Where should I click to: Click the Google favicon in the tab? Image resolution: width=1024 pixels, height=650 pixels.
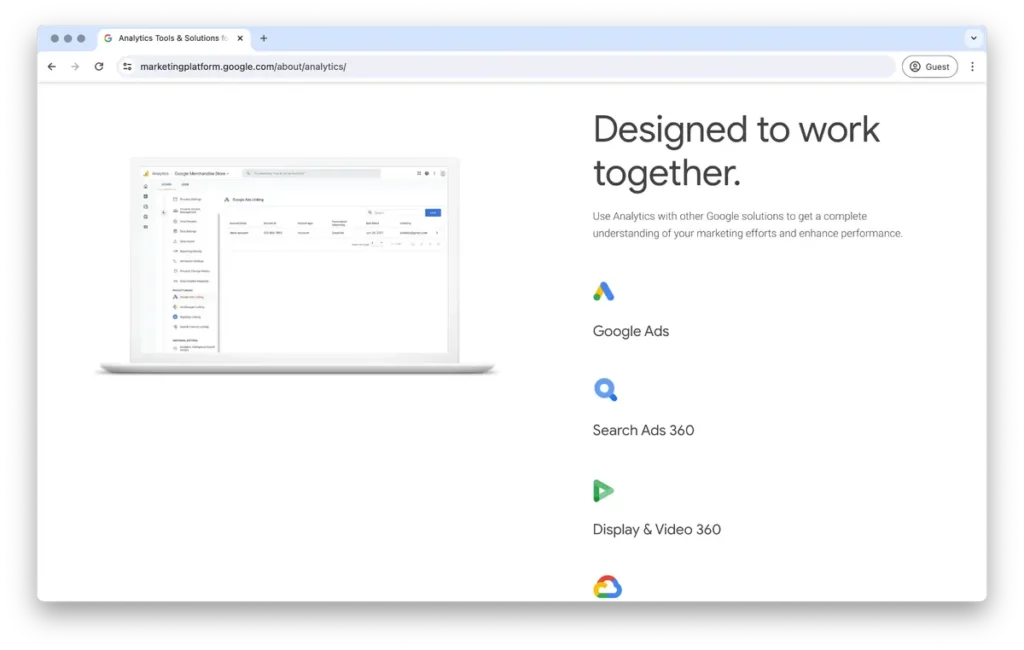click(x=108, y=39)
